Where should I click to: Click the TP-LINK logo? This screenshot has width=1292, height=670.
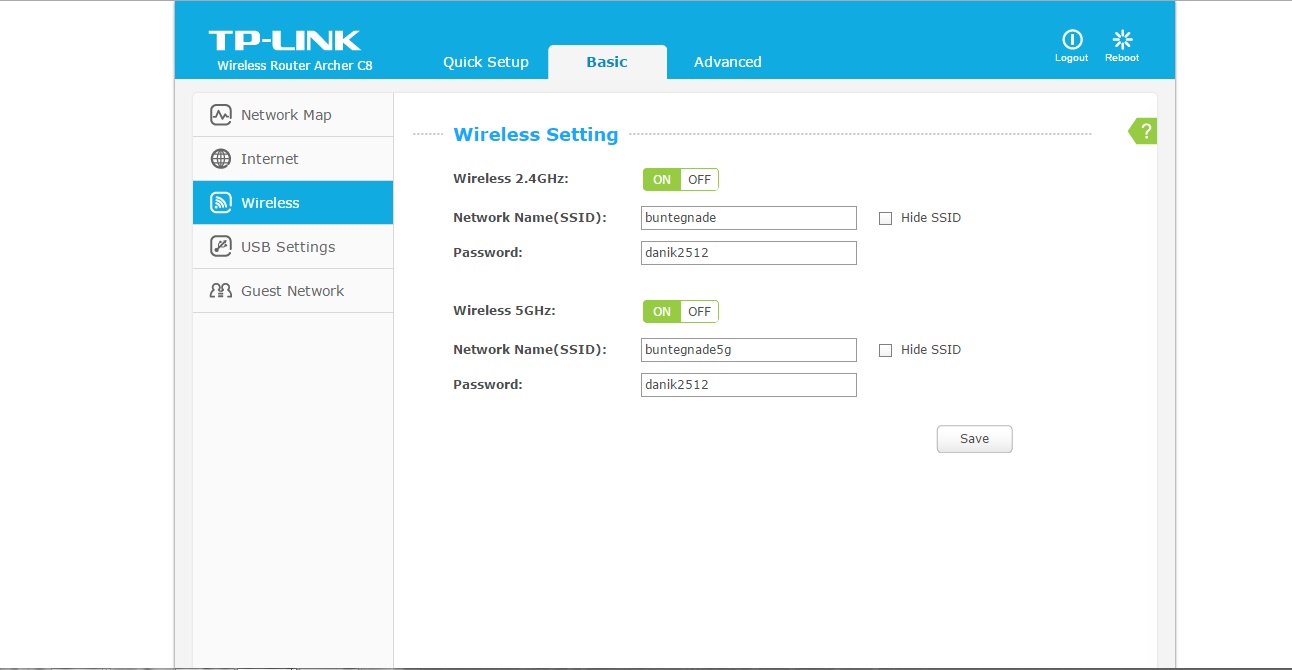[284, 41]
